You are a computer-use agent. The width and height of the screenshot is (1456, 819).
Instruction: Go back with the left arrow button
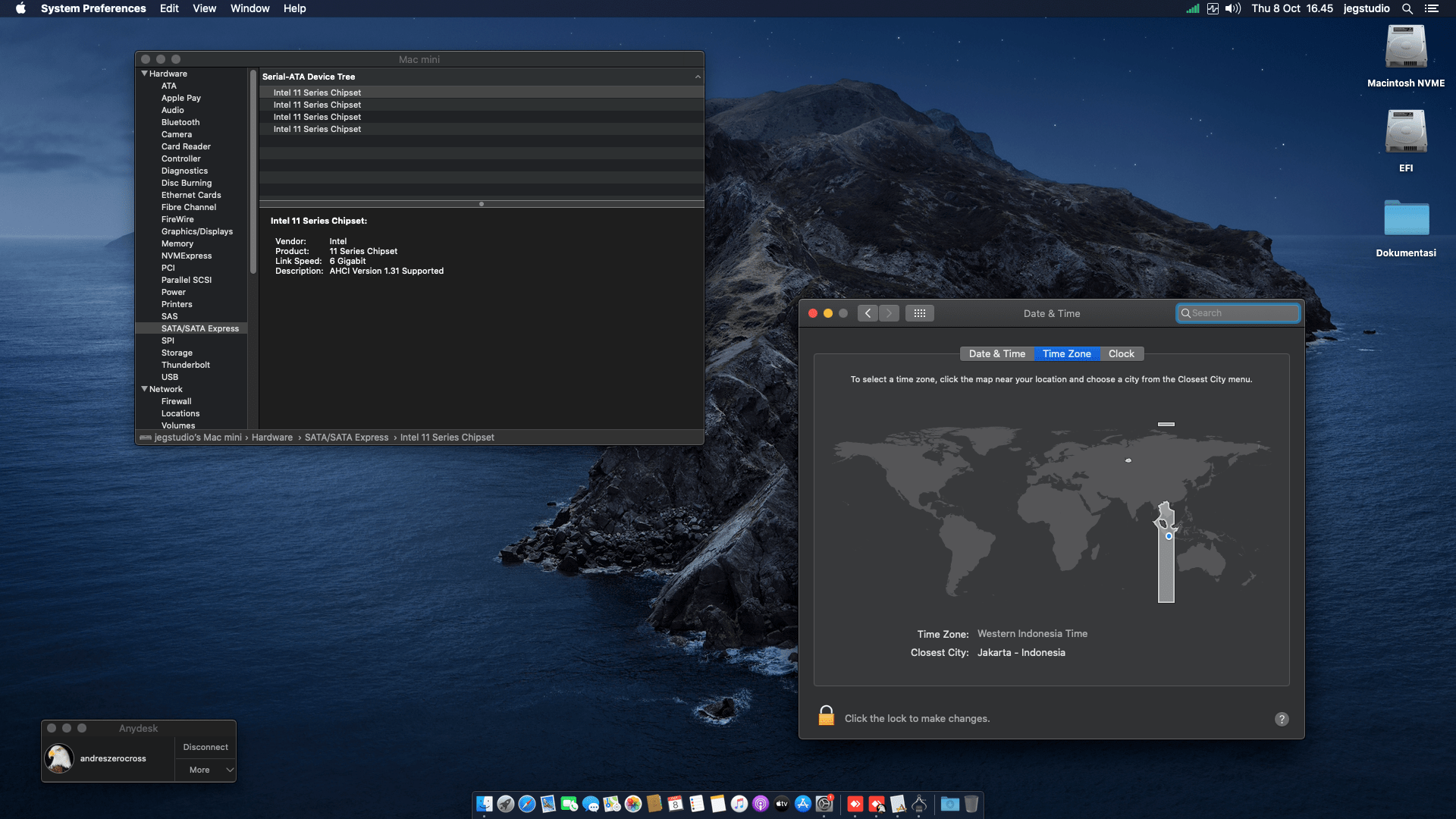click(868, 313)
